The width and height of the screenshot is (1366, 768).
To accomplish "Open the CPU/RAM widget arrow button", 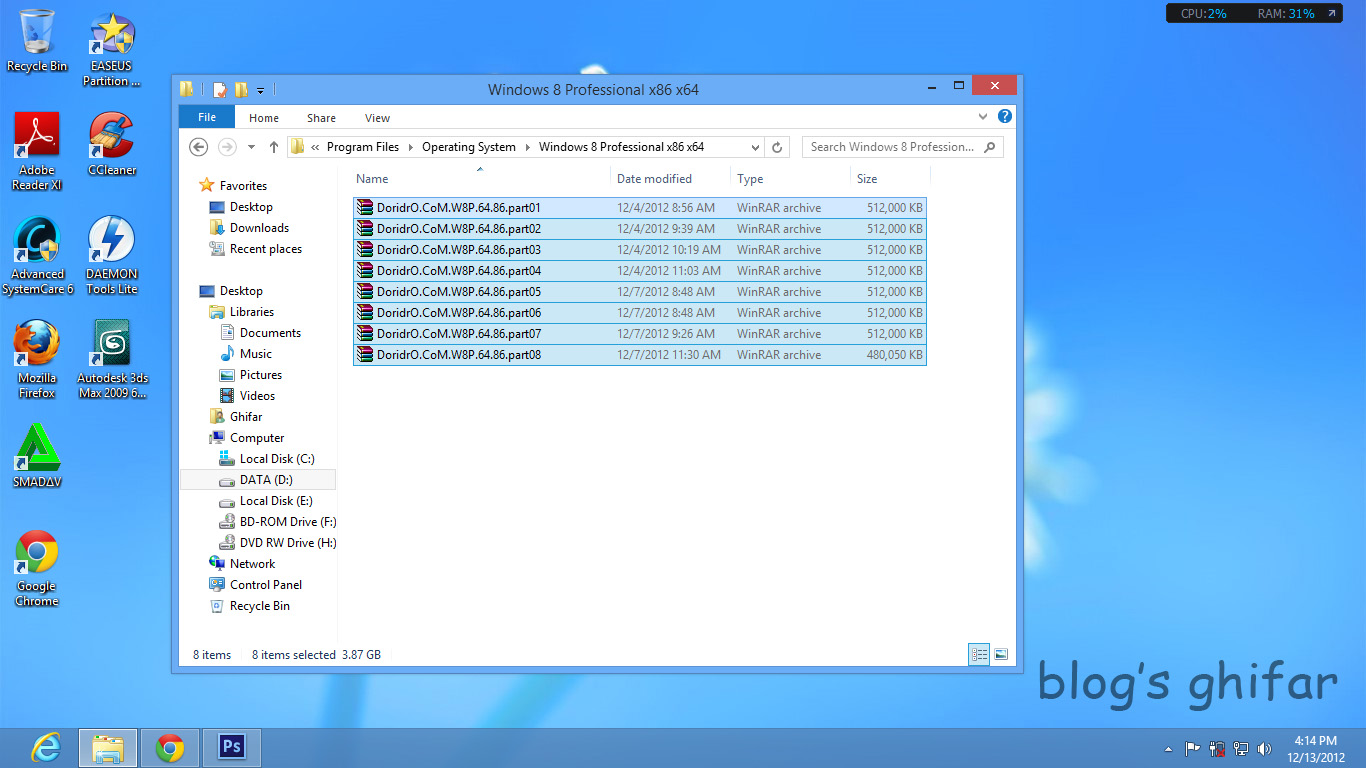I will click(1331, 14).
